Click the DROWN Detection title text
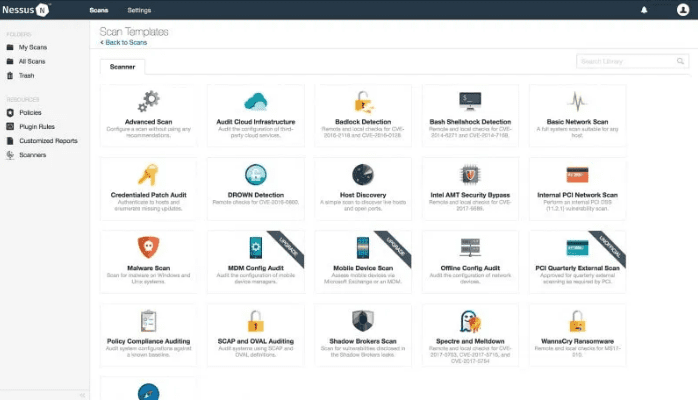698x413 pixels. 256,195
